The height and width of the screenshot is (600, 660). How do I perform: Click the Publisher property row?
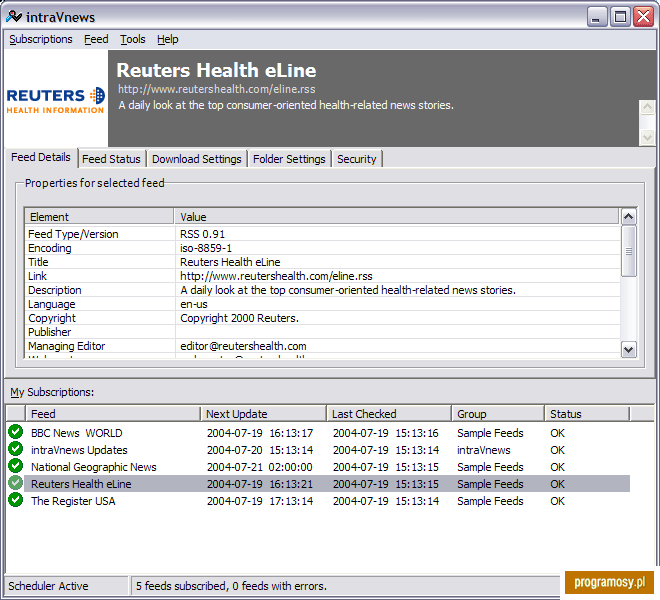322,332
